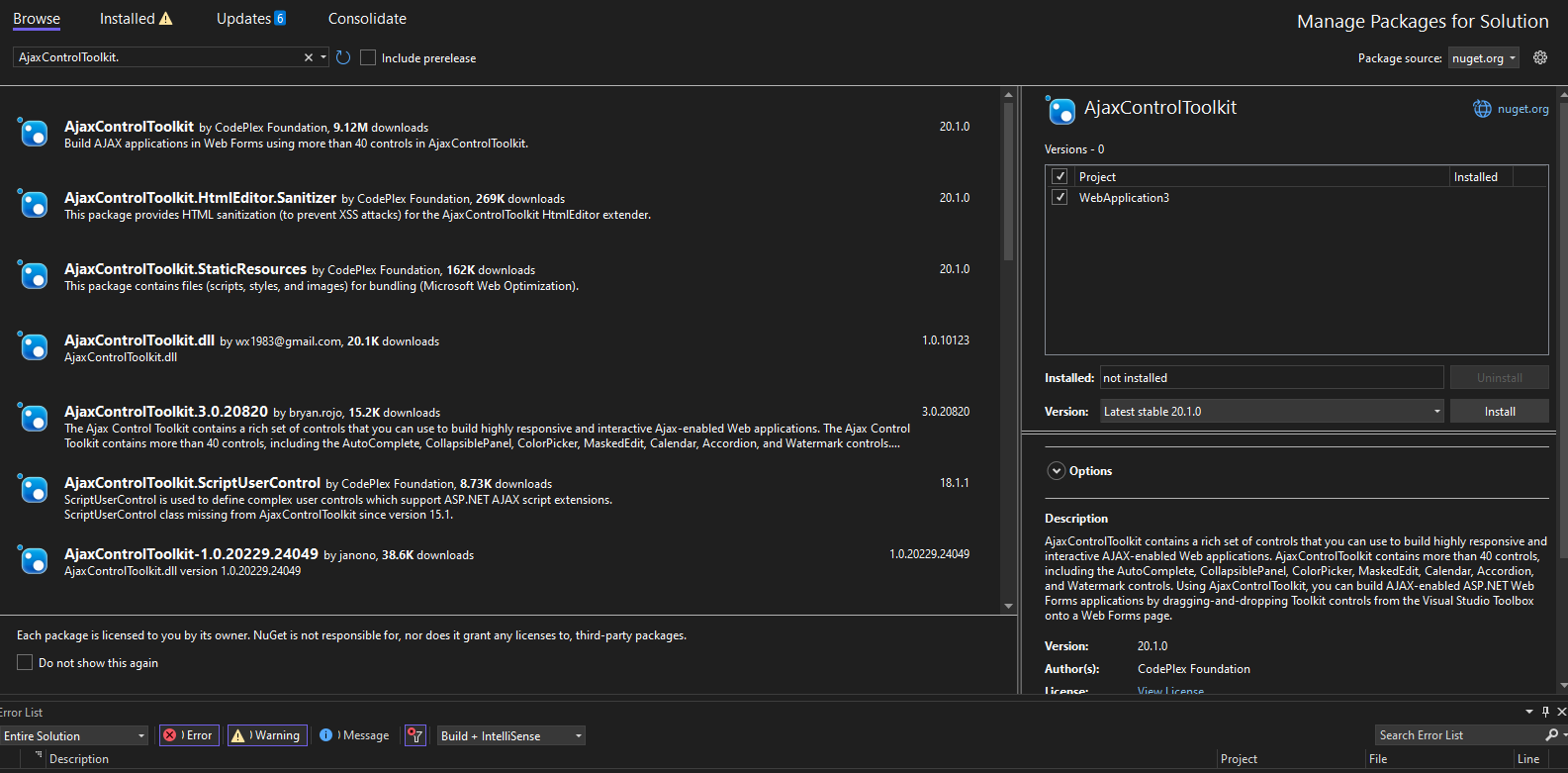Image resolution: width=1568 pixels, height=773 pixels.
Task: Open NuGet package source settings gear
Action: 1540,57
